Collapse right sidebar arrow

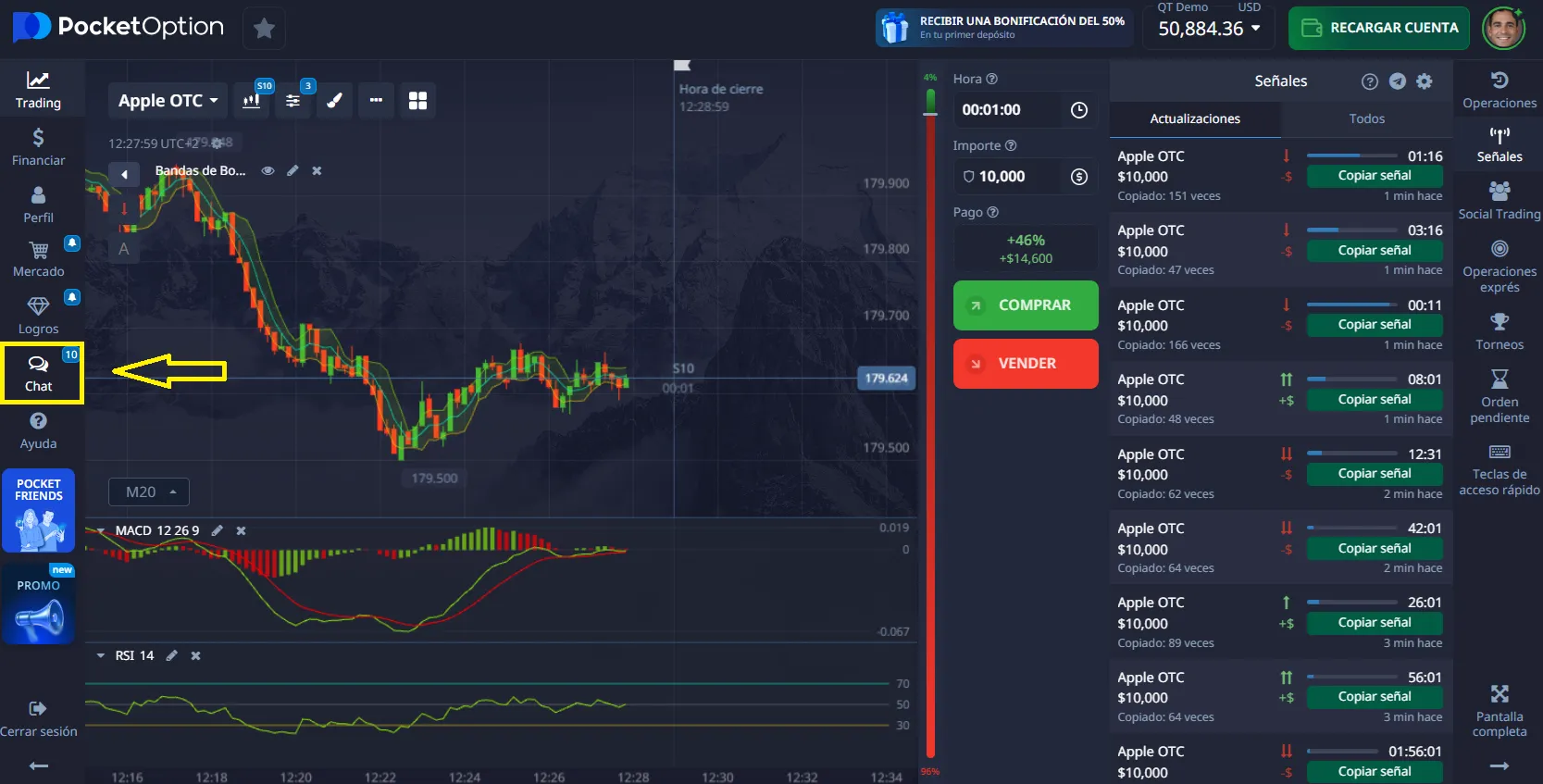[1499, 765]
